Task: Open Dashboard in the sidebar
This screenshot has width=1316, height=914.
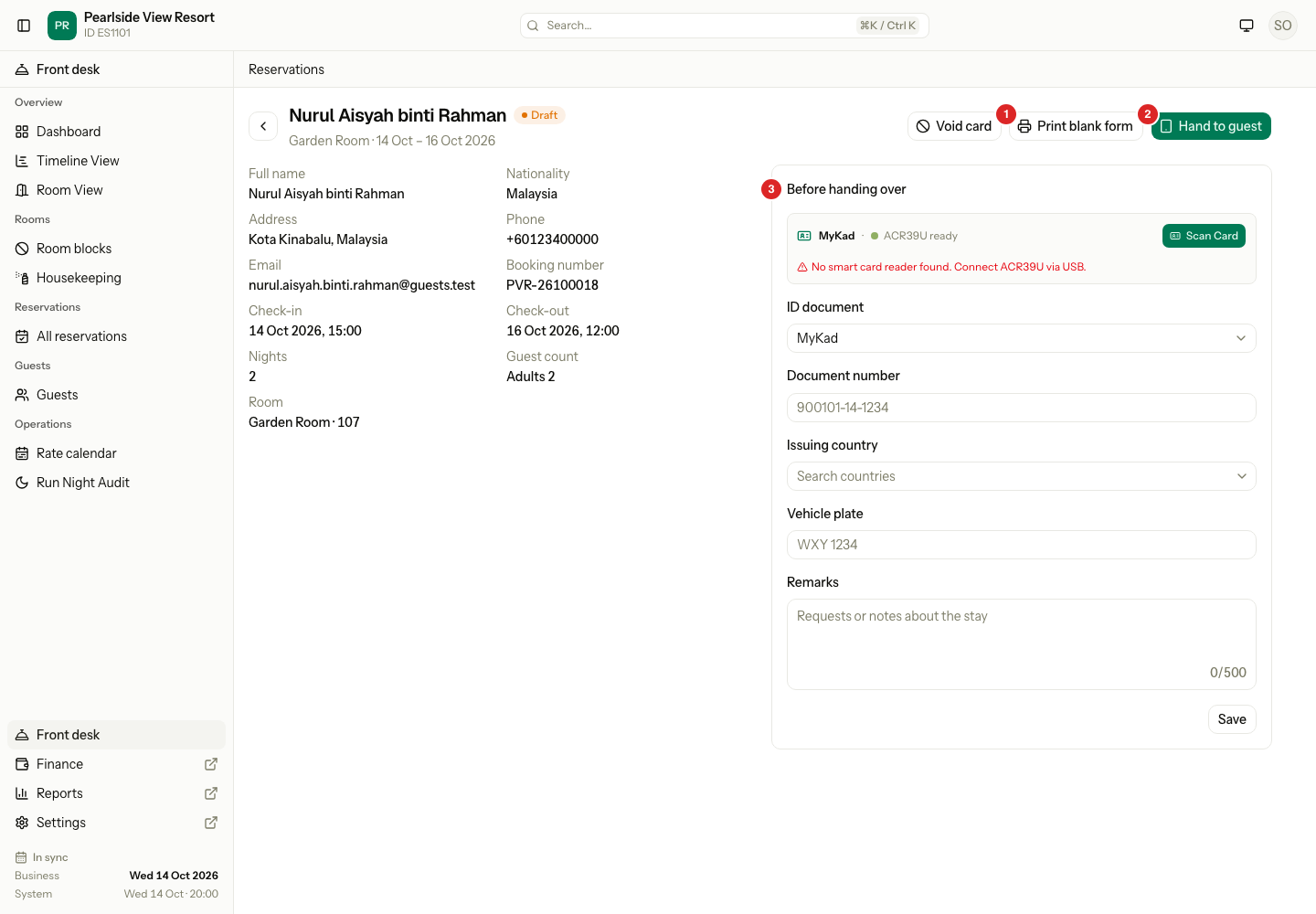Action: pyautogui.click(x=116, y=132)
